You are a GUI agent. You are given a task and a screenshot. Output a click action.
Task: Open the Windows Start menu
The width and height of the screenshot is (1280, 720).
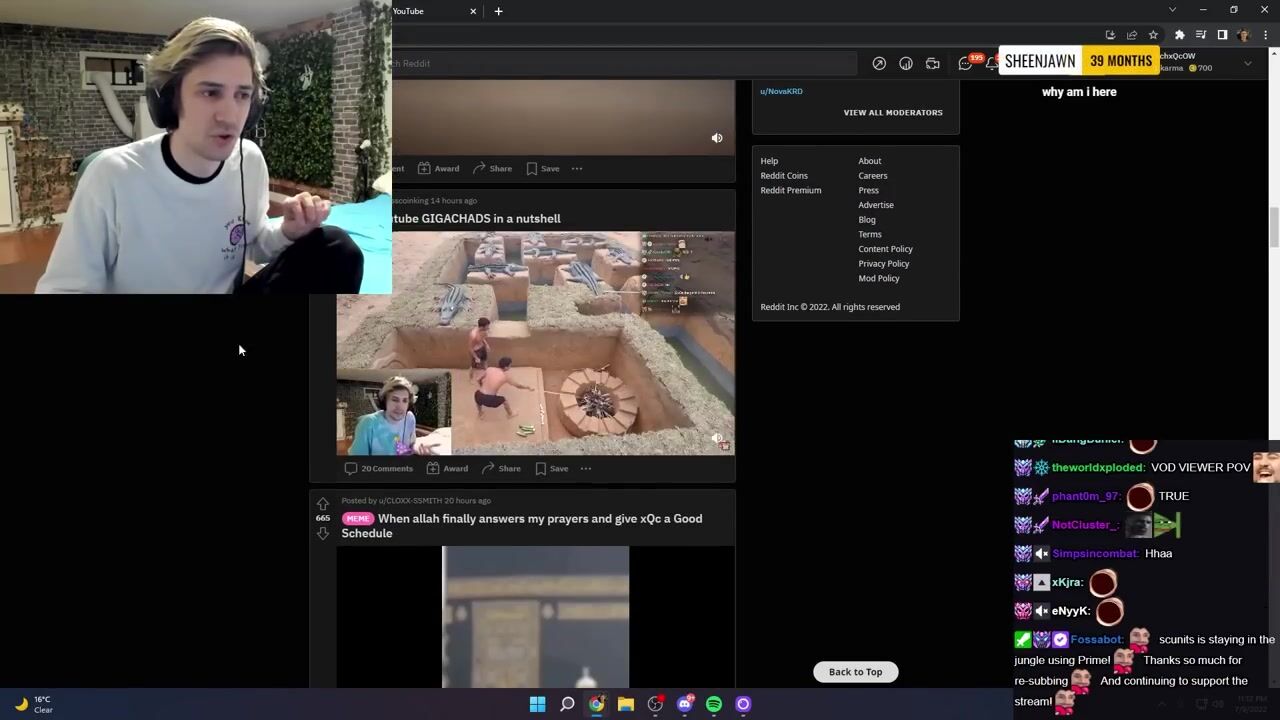click(537, 704)
